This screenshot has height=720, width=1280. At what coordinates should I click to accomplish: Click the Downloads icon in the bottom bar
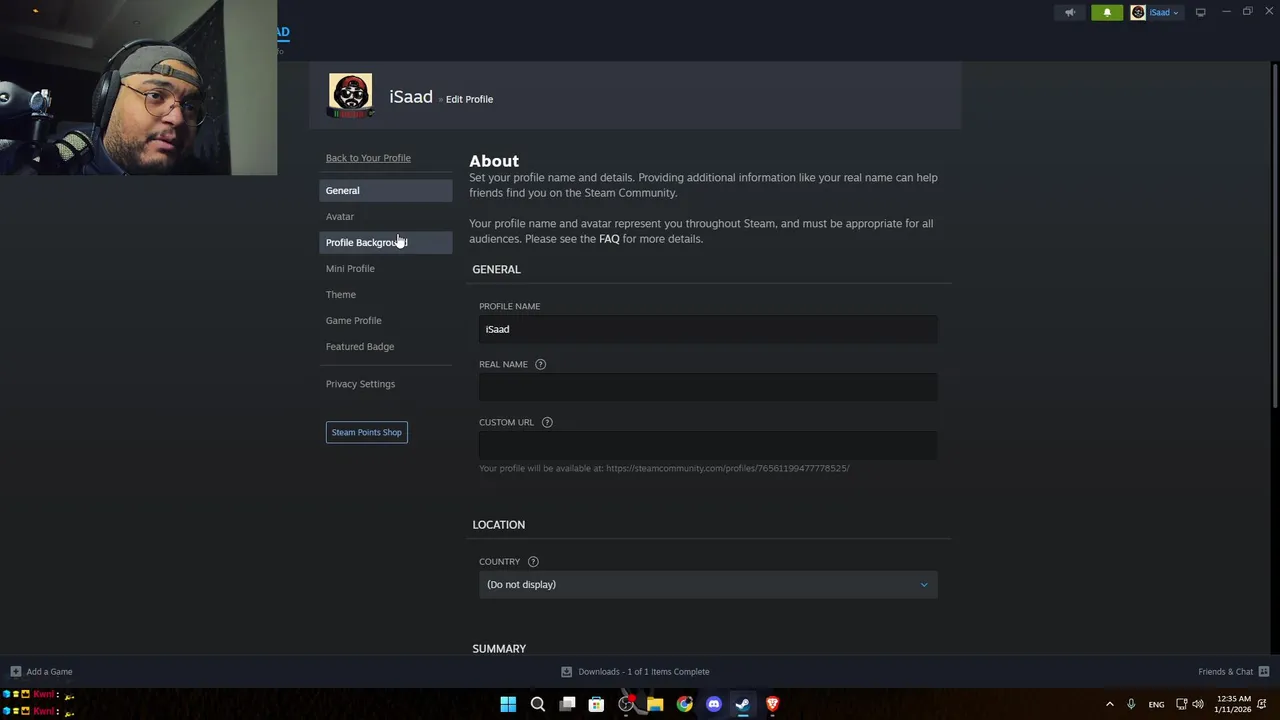click(566, 672)
